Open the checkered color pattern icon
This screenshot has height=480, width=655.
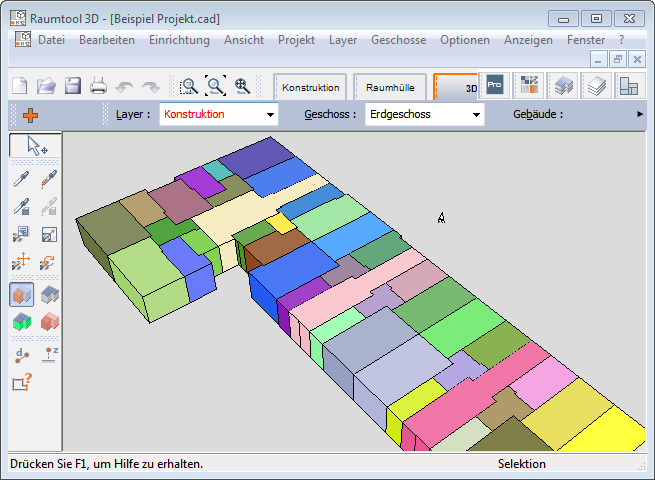tap(529, 85)
